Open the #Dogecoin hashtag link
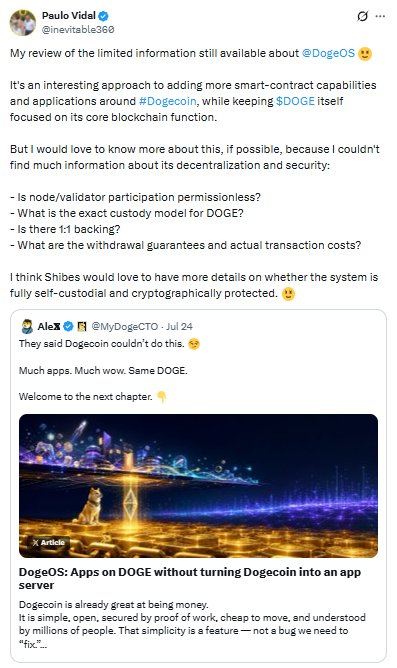This screenshot has height=668, width=397. [x=168, y=101]
